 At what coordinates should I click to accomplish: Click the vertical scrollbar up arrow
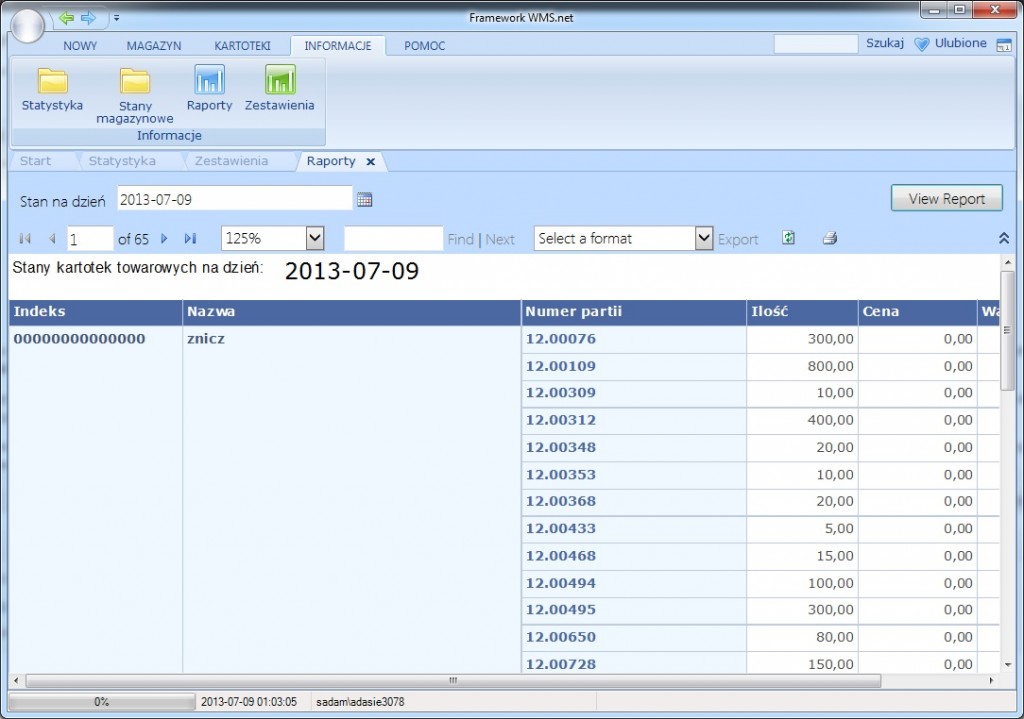point(1008,263)
